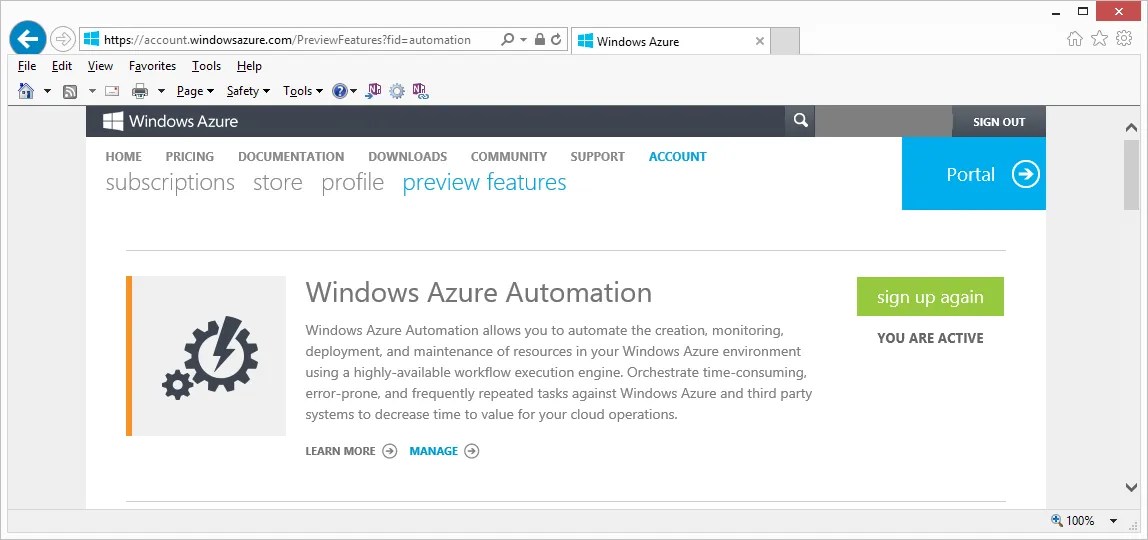The width and height of the screenshot is (1148, 540).
Task: Expand the Help icon dropdown arrow
Action: pos(354,91)
